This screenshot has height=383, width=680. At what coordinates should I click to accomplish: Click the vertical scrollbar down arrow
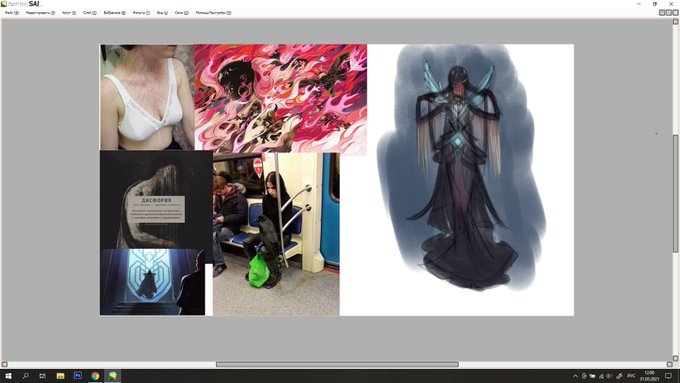point(675,358)
